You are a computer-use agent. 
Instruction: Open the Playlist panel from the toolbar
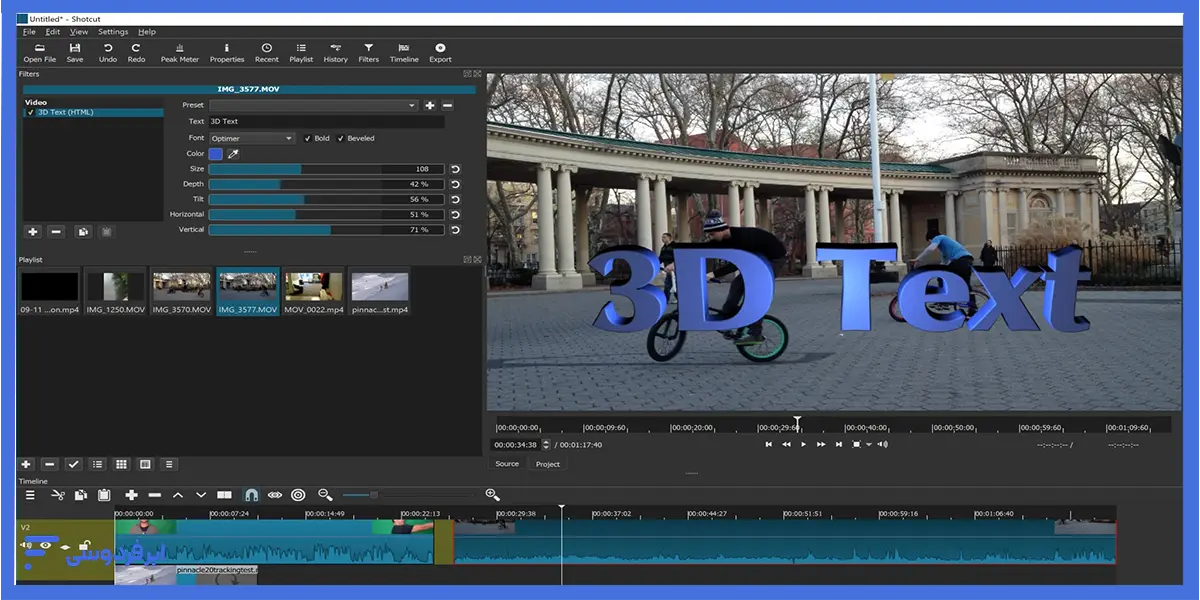tap(301, 53)
